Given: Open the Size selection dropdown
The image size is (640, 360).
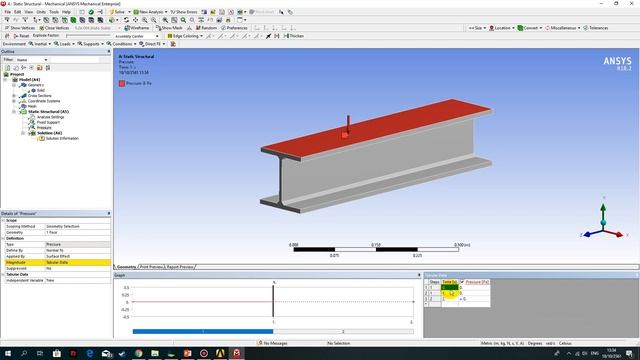Looking at the screenshot, I should pyautogui.click(x=477, y=28).
